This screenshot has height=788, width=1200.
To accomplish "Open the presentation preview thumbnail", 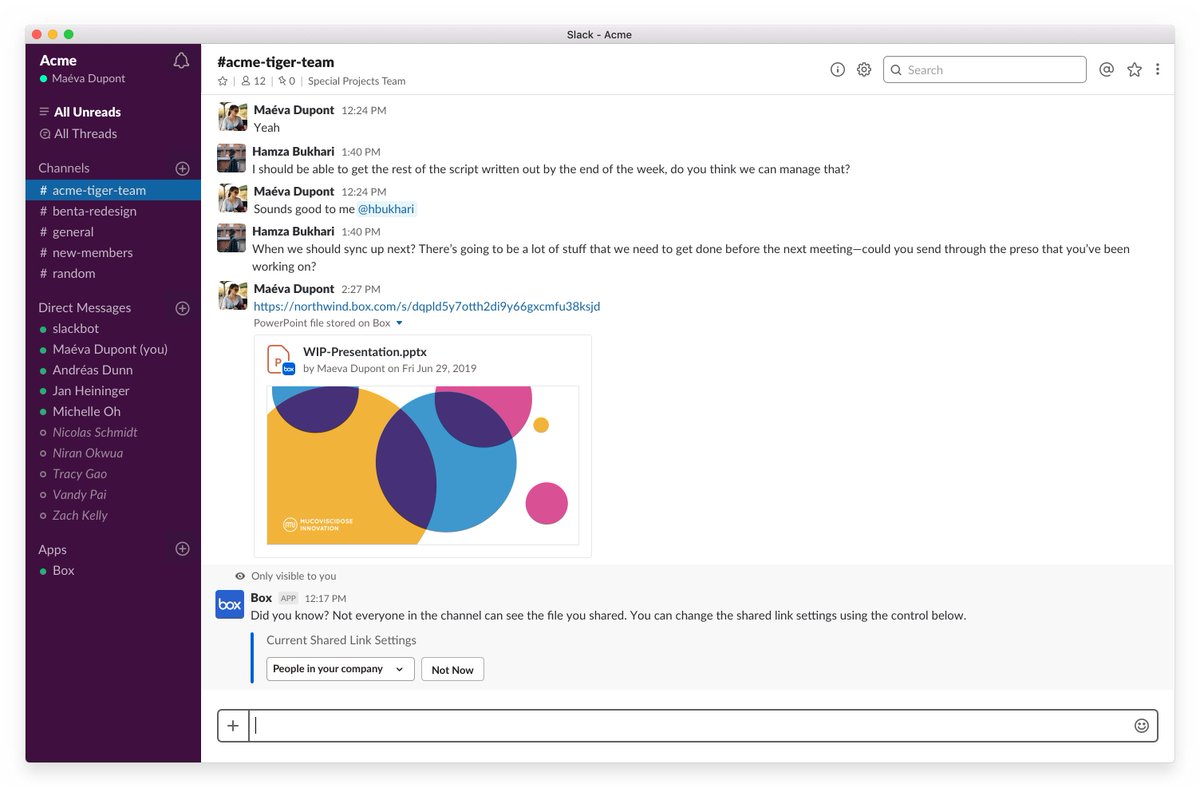I will 423,465.
